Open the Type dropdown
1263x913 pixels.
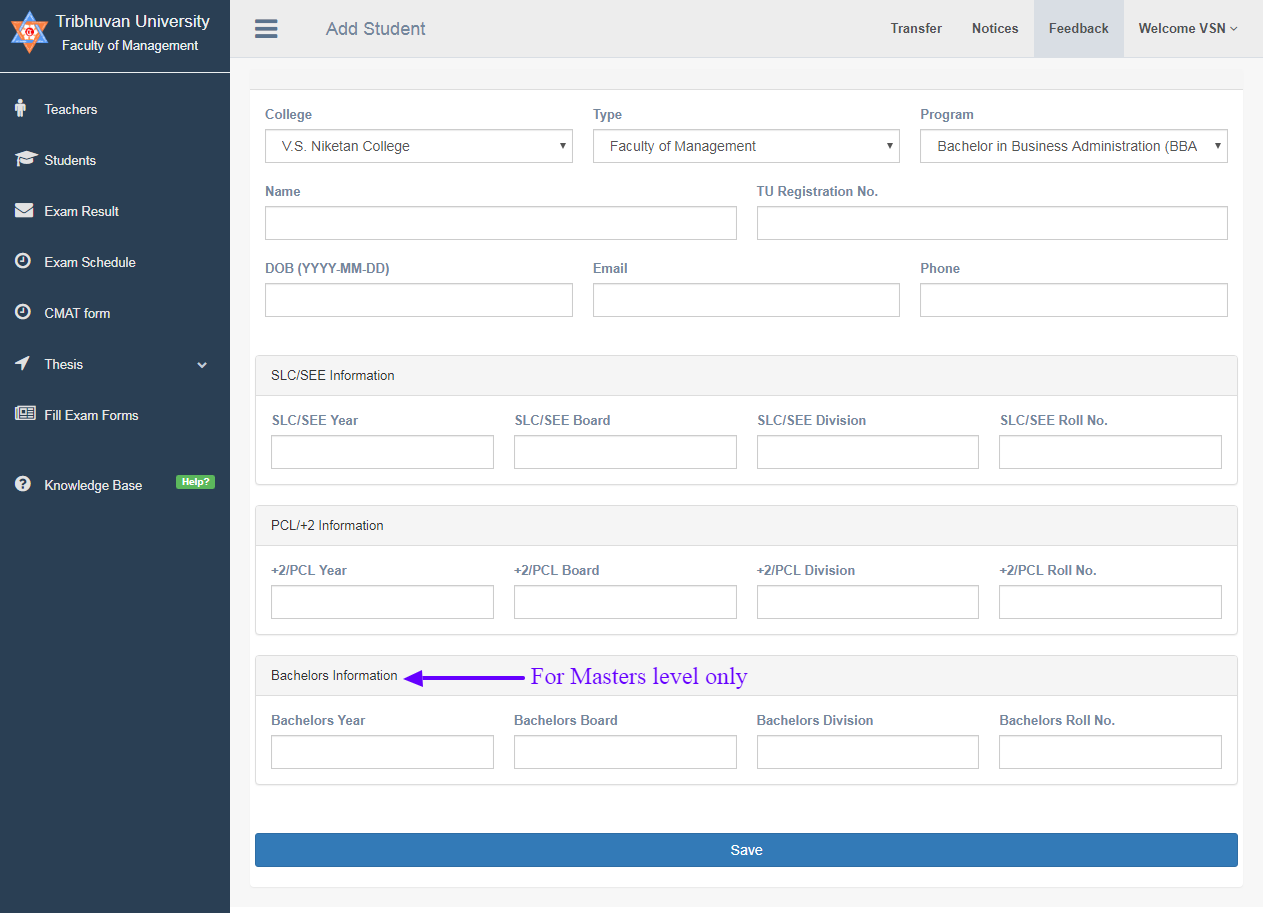(x=746, y=146)
